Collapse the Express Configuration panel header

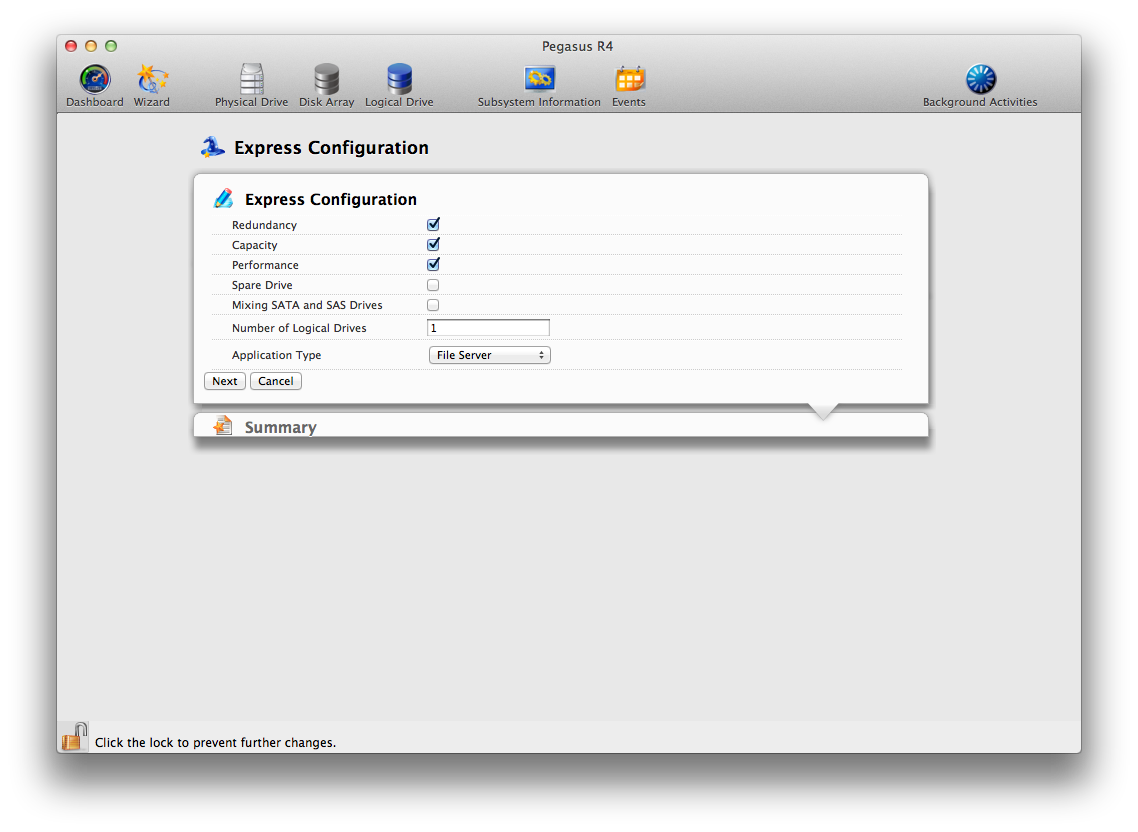(330, 199)
